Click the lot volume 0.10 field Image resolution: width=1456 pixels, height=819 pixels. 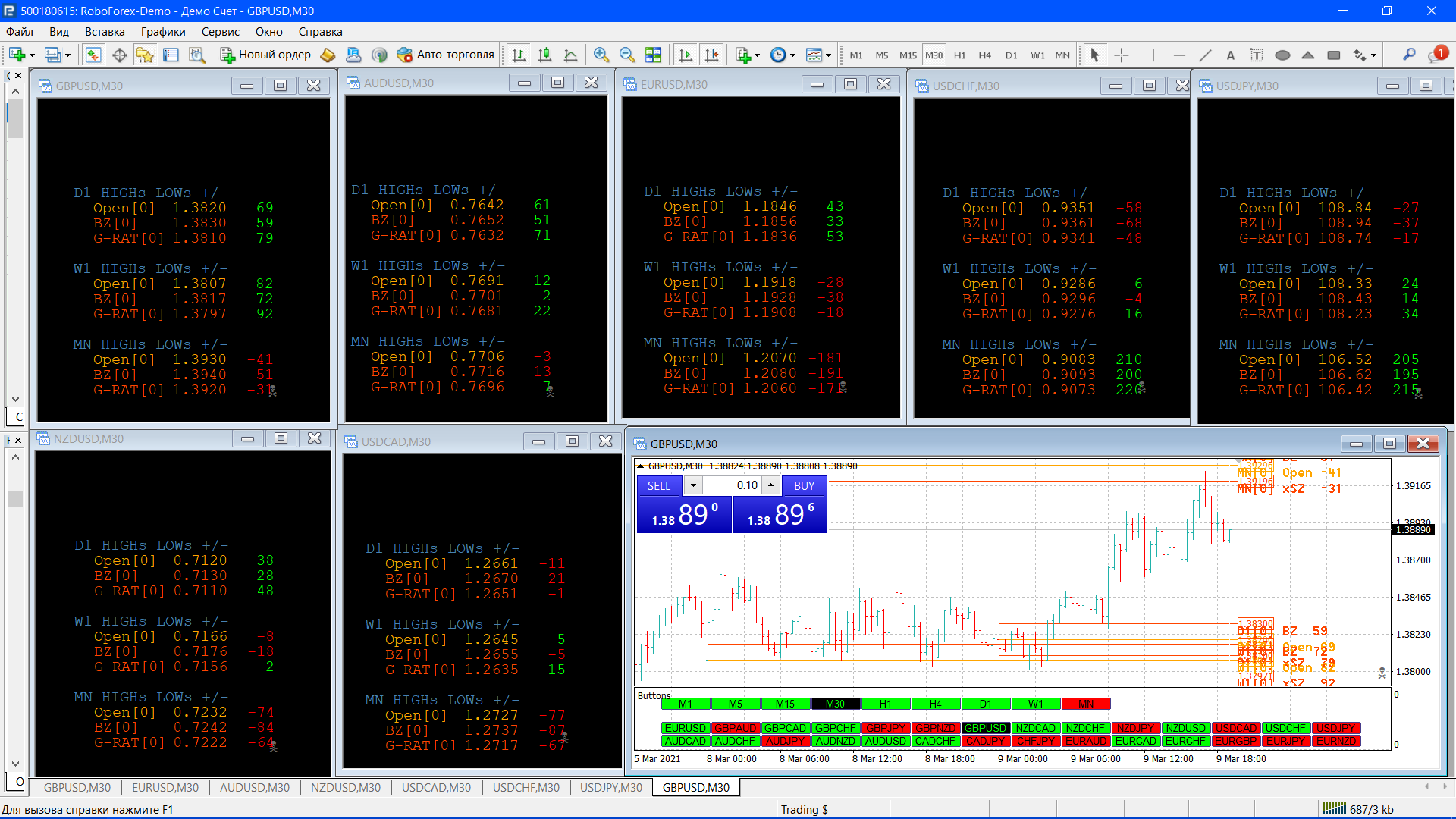[x=733, y=486]
